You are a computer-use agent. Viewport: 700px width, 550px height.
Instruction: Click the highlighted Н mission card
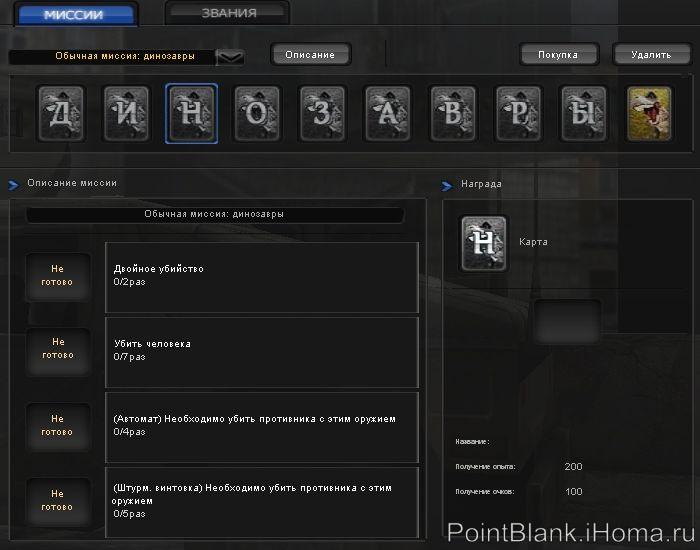coord(191,114)
